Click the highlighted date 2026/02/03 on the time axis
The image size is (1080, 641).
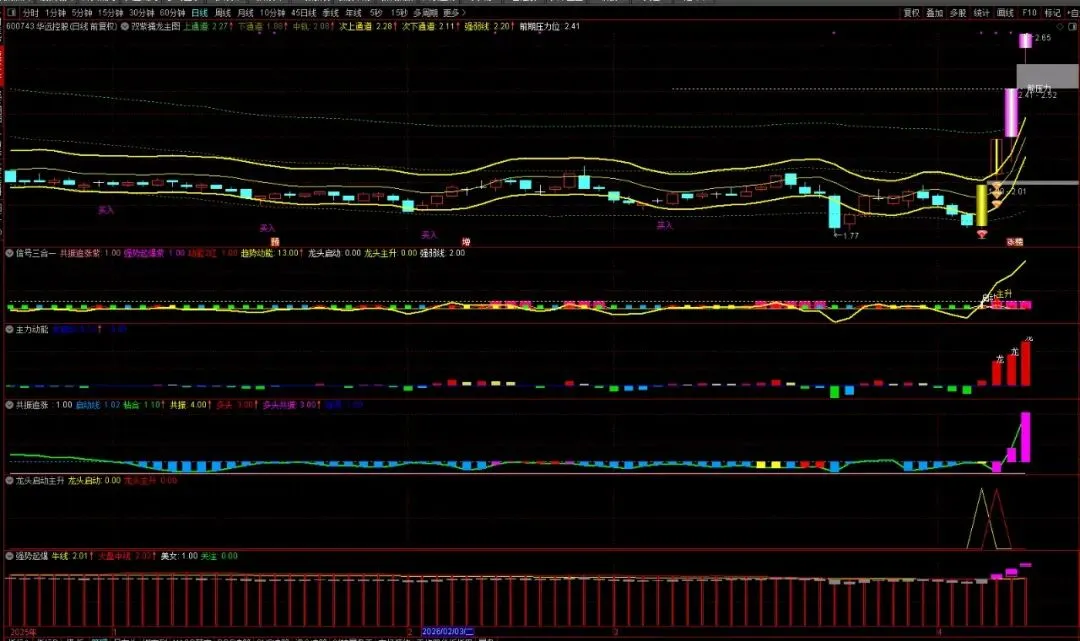[448, 631]
